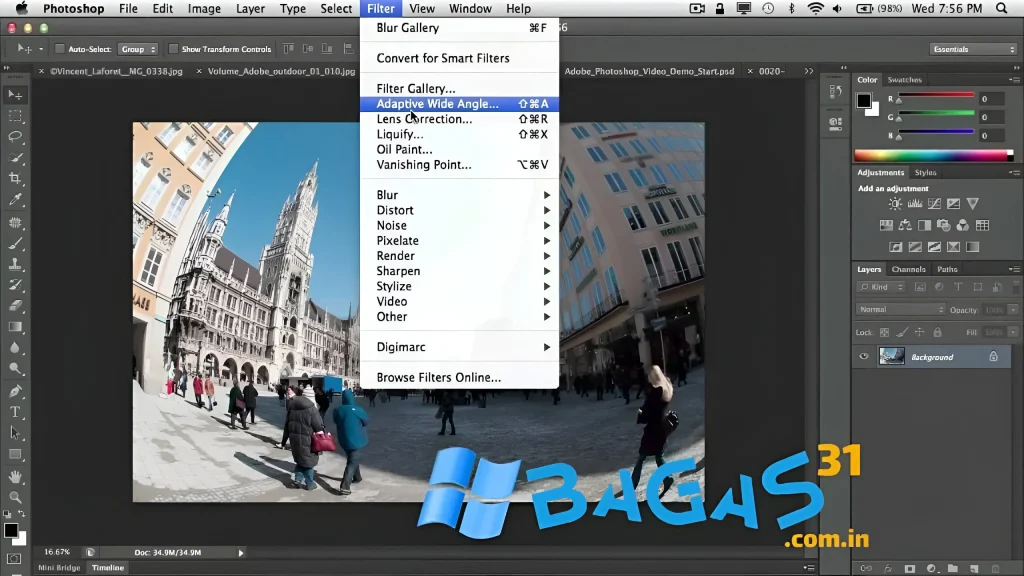
Task: Choose Convert for Smart Filters
Action: 460,58
